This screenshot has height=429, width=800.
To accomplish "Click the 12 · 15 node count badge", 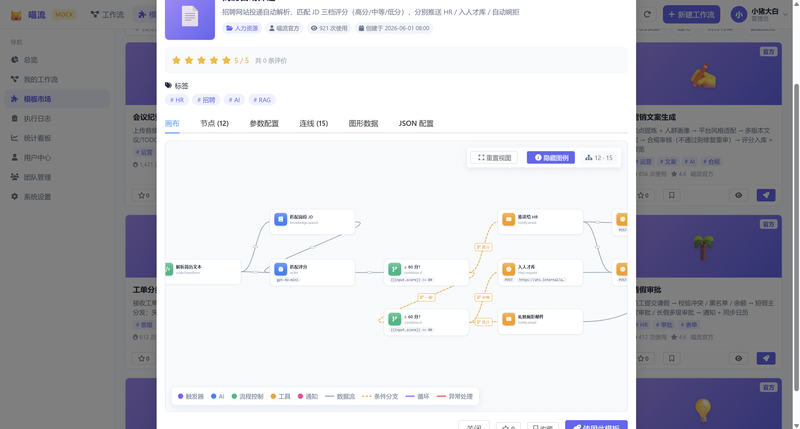I will point(598,158).
